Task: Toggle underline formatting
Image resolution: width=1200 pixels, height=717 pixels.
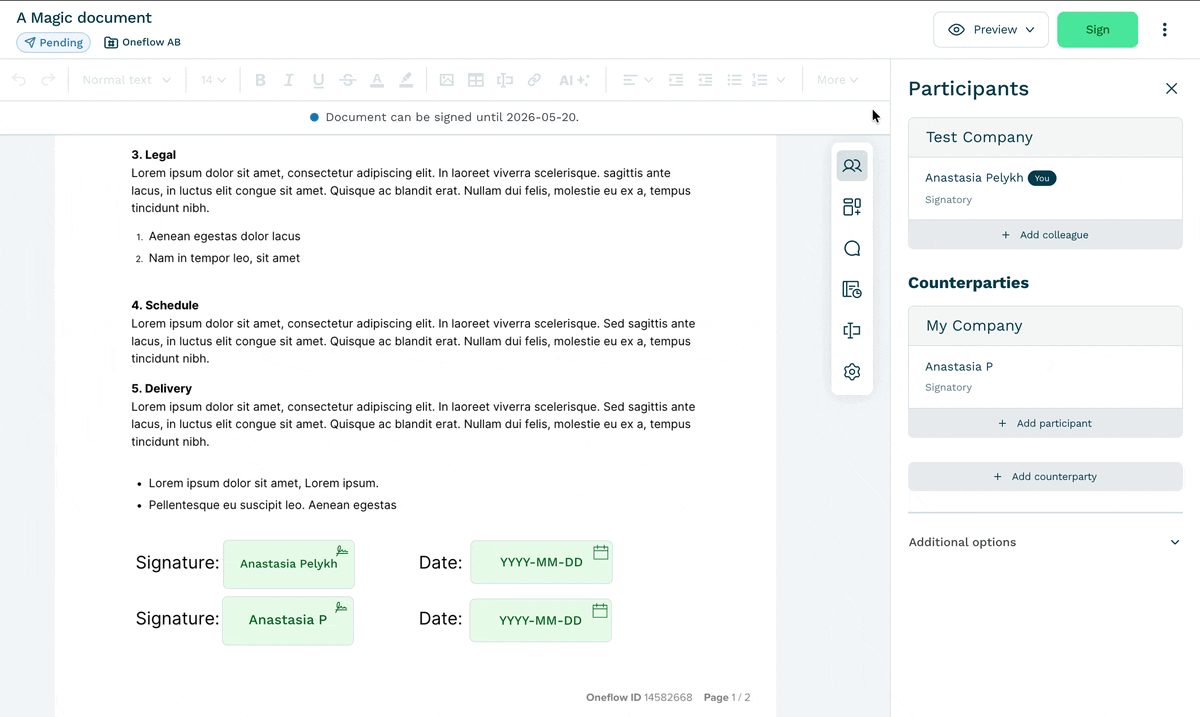Action: (x=318, y=80)
